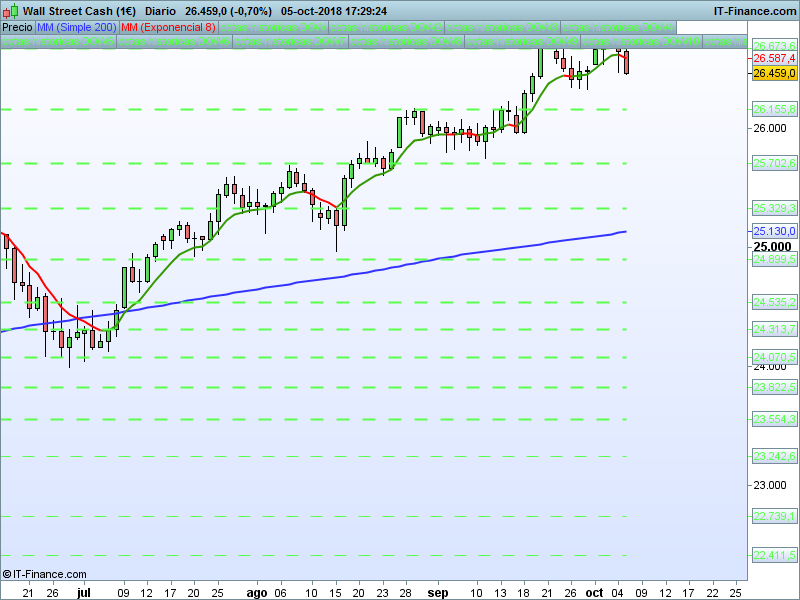This screenshot has height=600, width=800.
Task: Click the 26.459,0 (-0,70%) quote in header
Action: click(x=228, y=11)
